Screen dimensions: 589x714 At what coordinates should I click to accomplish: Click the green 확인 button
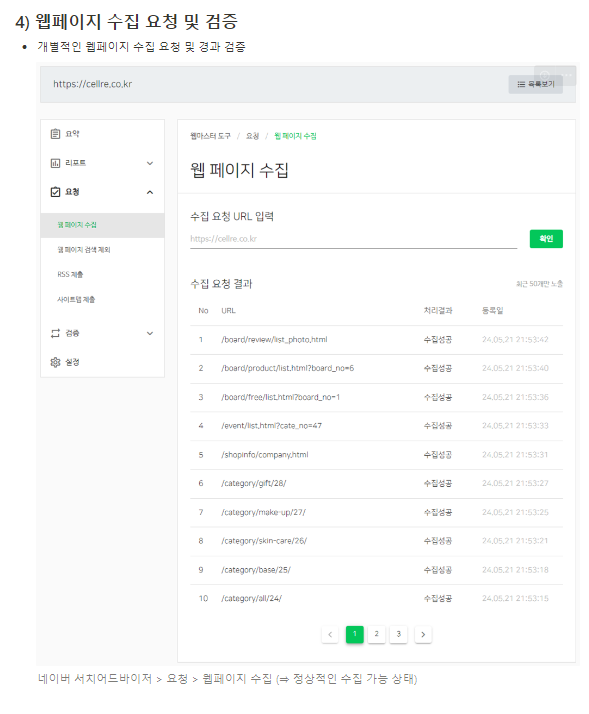pos(546,239)
